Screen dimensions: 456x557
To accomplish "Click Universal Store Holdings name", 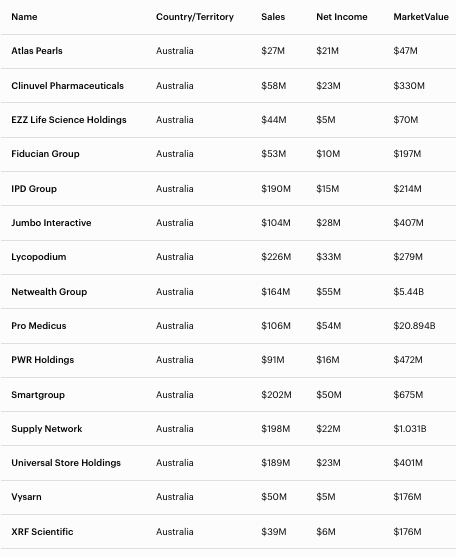I will [66, 463].
